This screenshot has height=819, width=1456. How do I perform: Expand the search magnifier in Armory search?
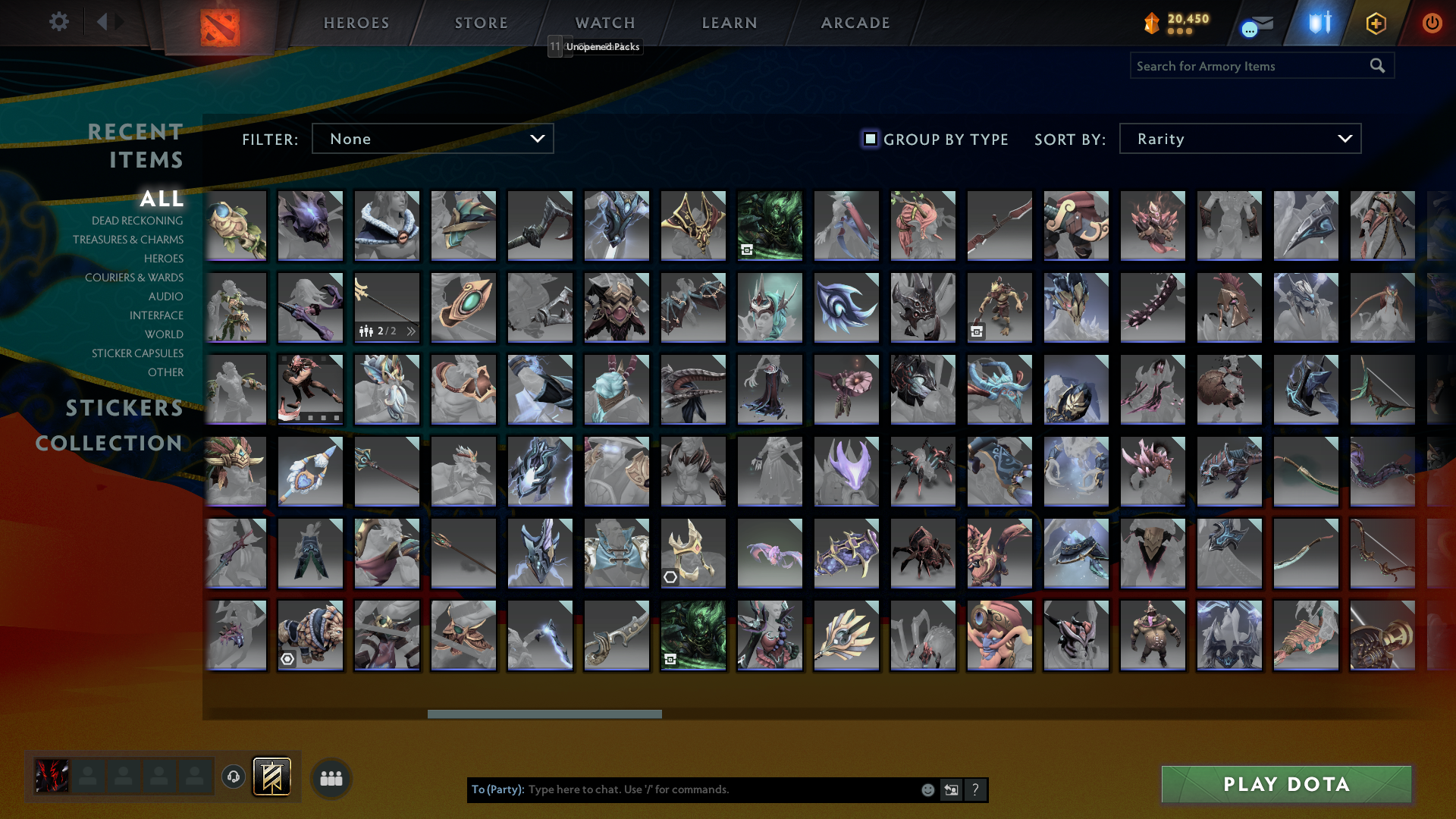tap(1377, 65)
